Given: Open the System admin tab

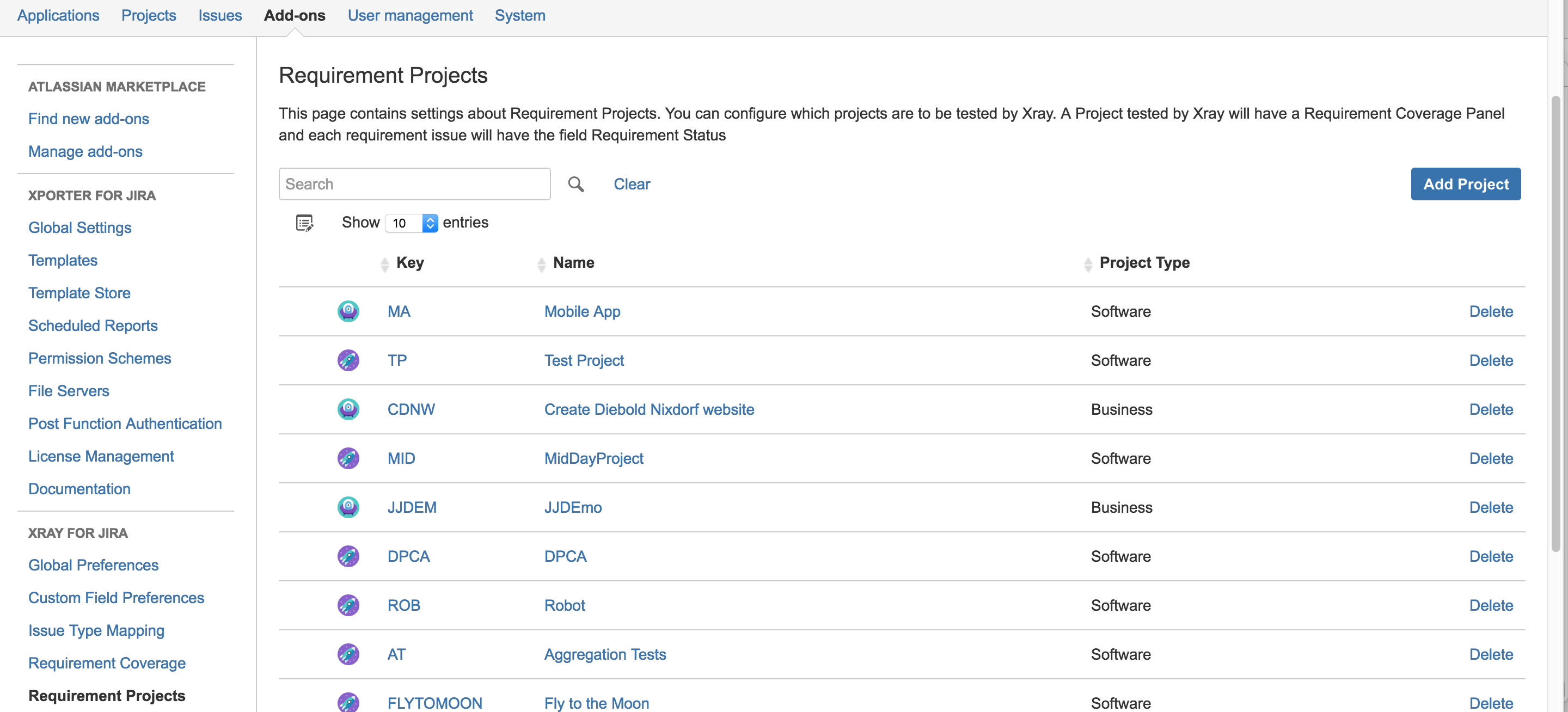Looking at the screenshot, I should point(520,15).
